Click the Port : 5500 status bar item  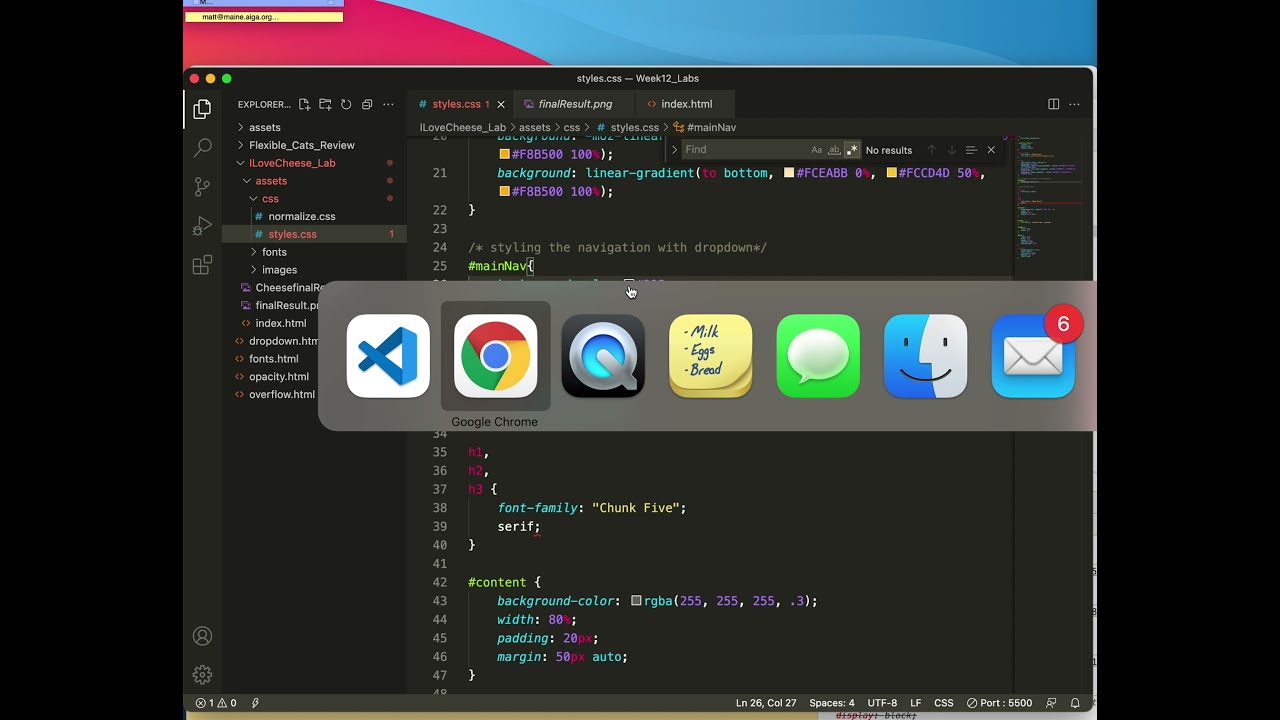pyautogui.click(x=998, y=703)
